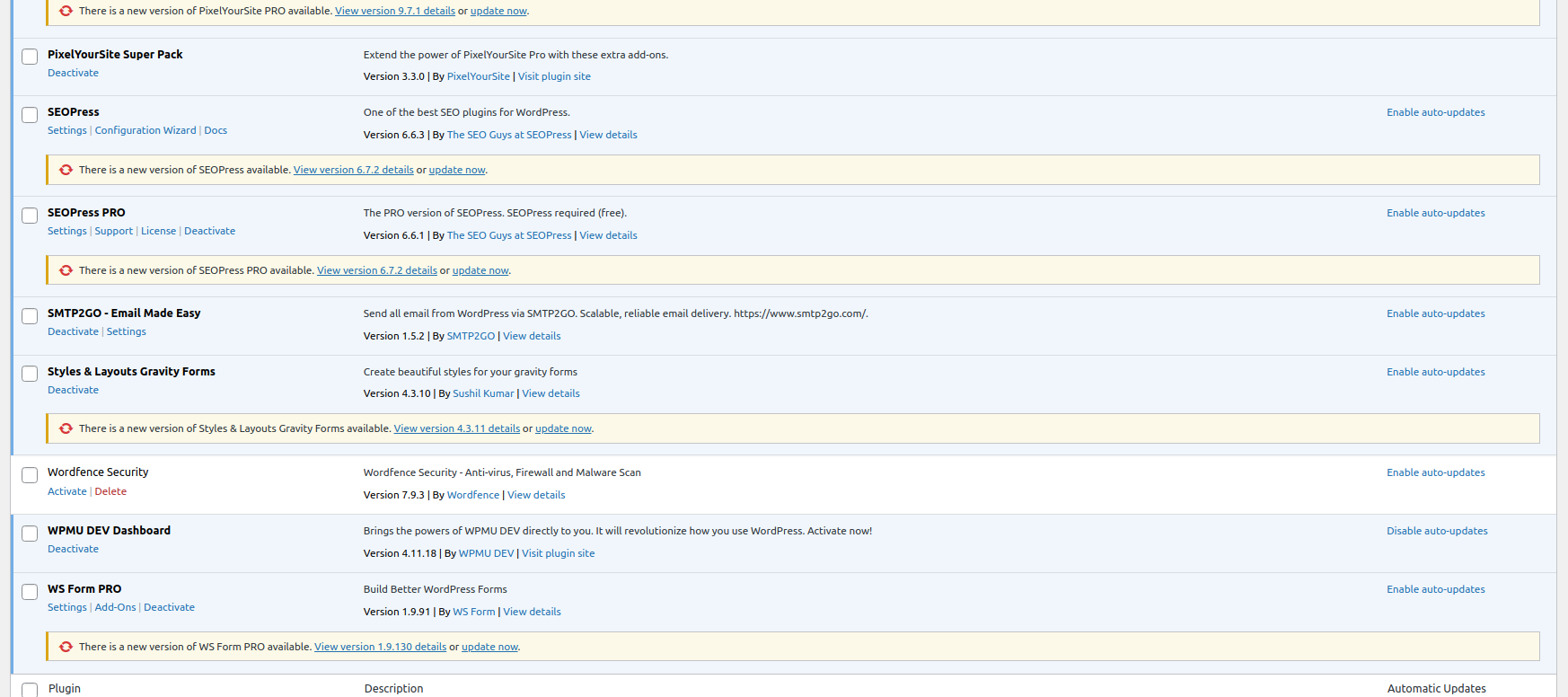Screen dimensions: 1568x697
Task: Click the update icon in Styles & Layouts notice
Action: (66, 428)
